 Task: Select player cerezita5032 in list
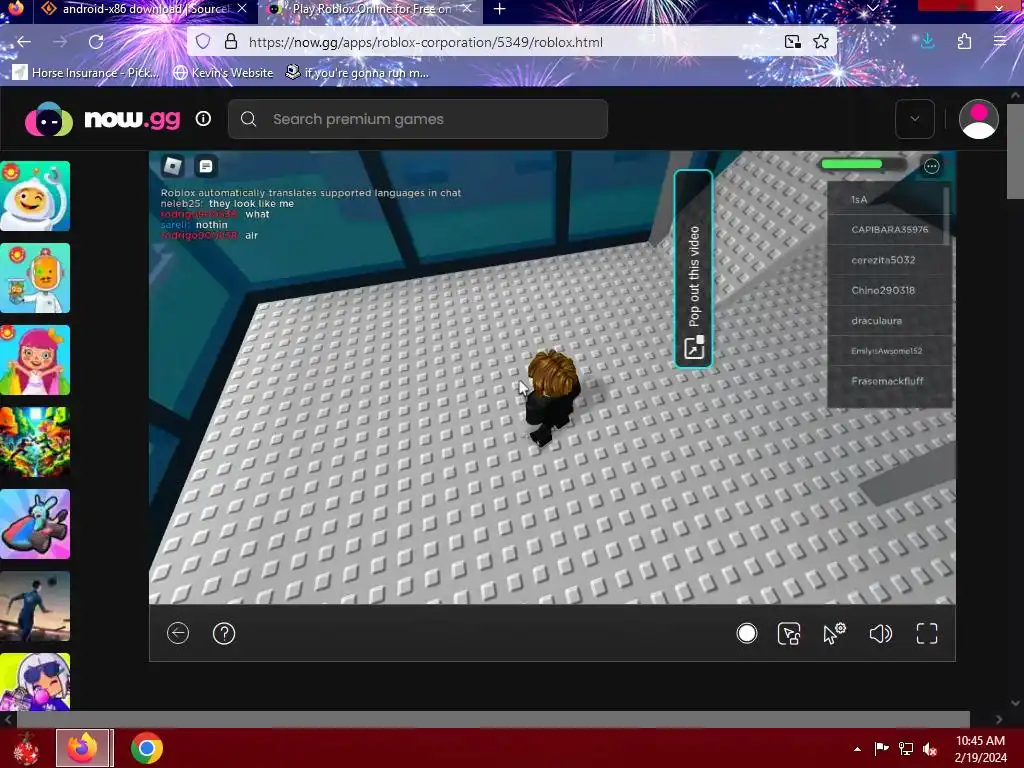(x=889, y=260)
